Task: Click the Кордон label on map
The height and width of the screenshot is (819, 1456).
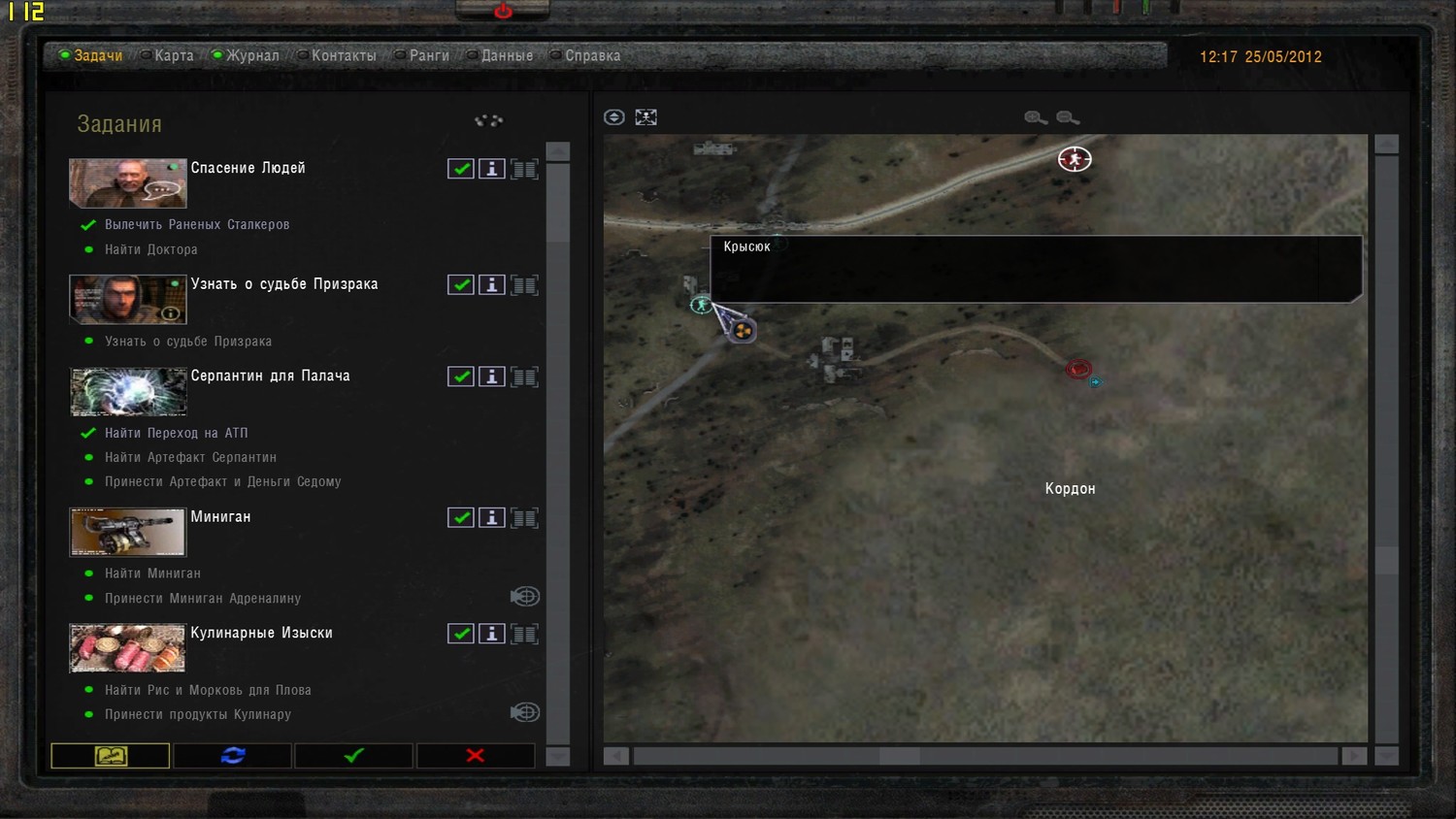Action: tap(1070, 489)
